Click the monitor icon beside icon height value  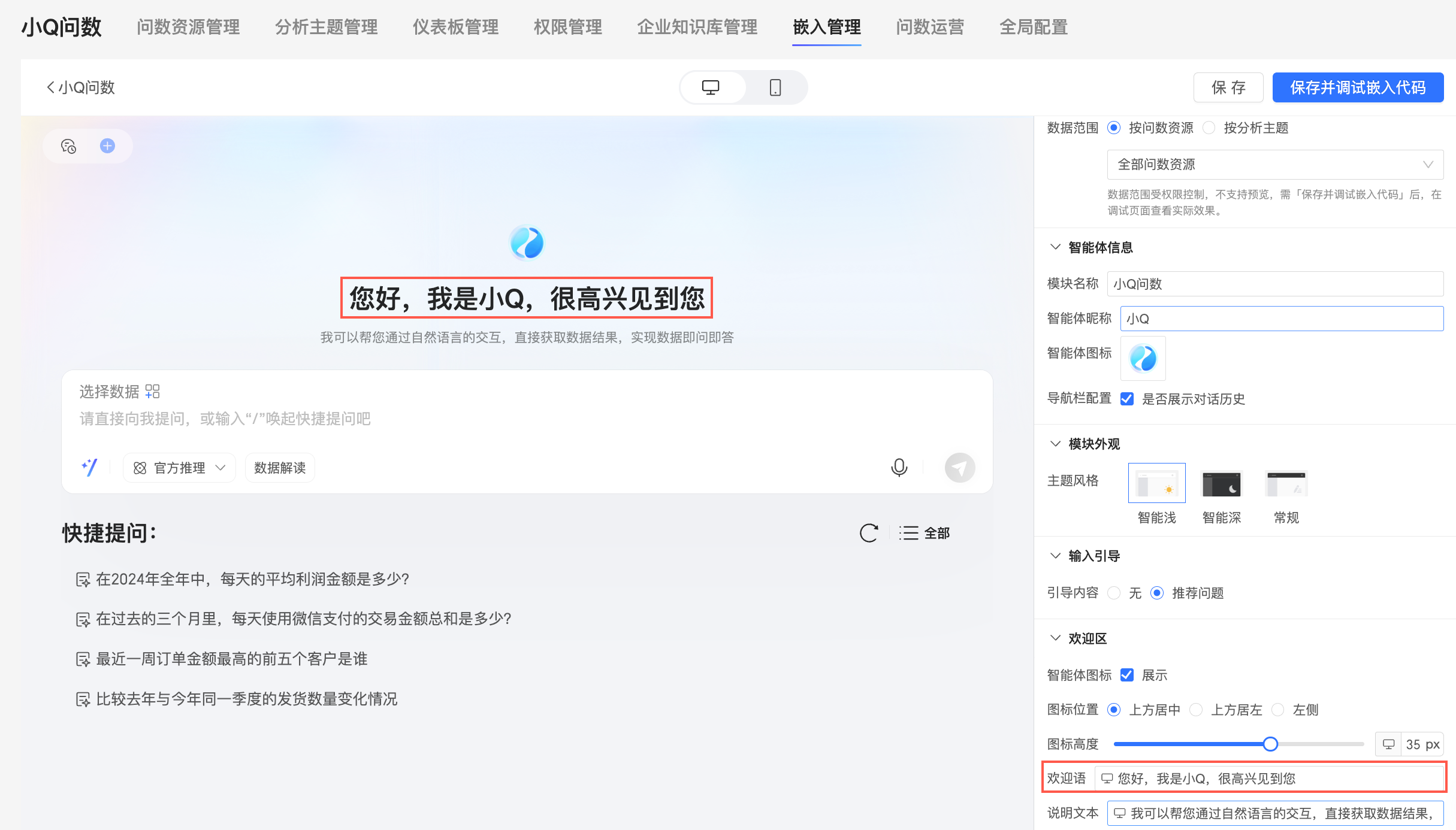point(1388,744)
